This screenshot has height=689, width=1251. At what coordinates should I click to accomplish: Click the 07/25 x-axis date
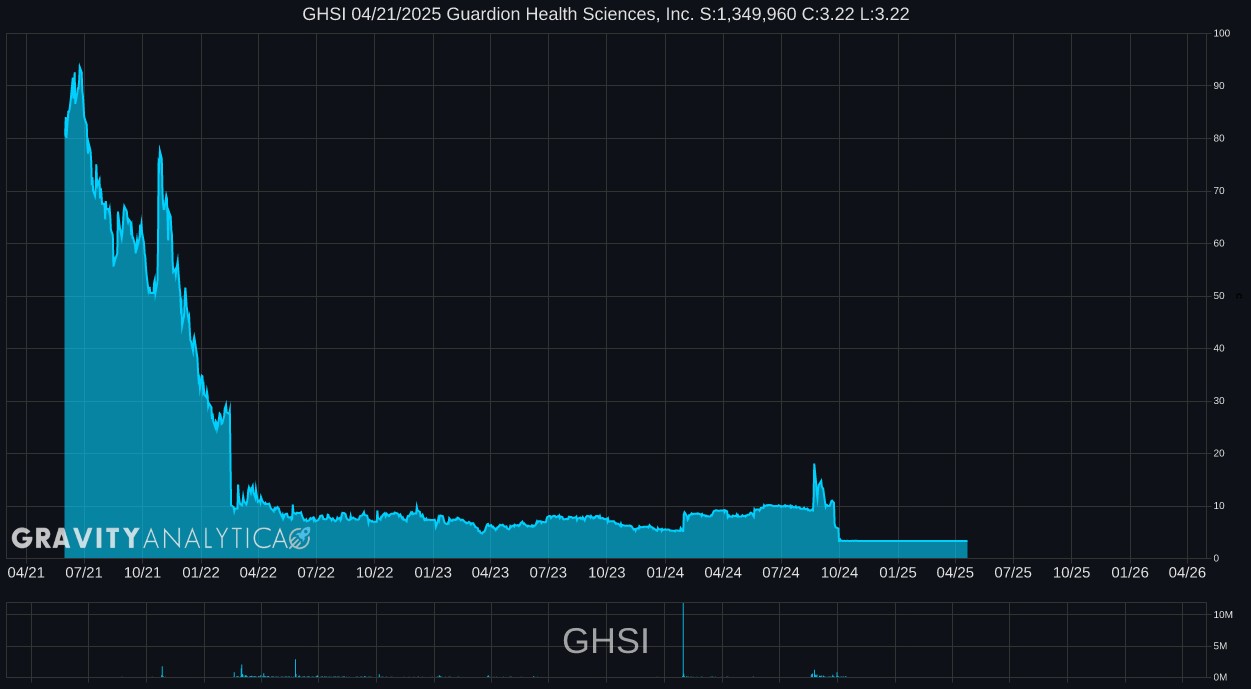[x=1013, y=573]
